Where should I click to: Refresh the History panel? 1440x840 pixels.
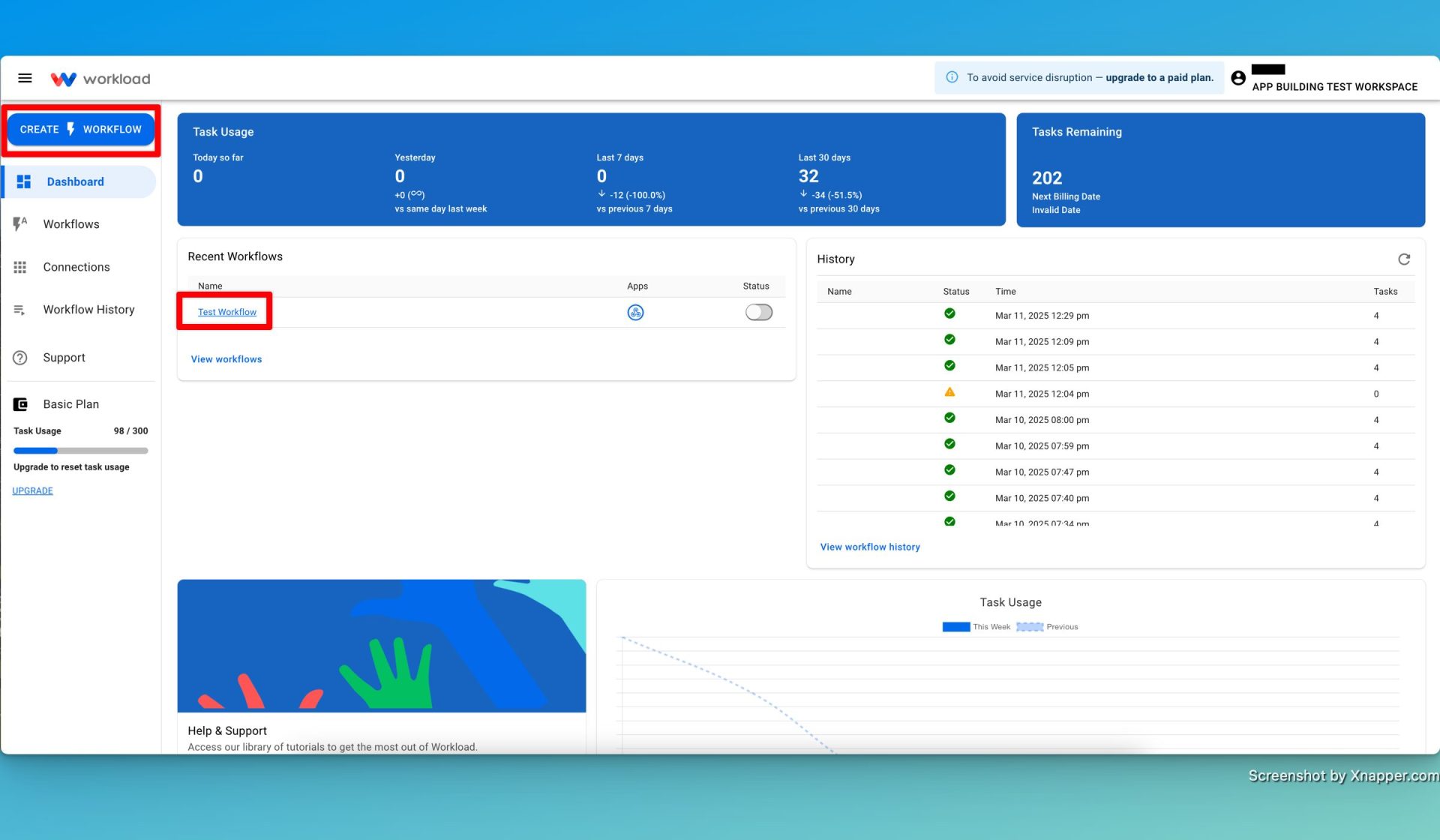click(1404, 259)
